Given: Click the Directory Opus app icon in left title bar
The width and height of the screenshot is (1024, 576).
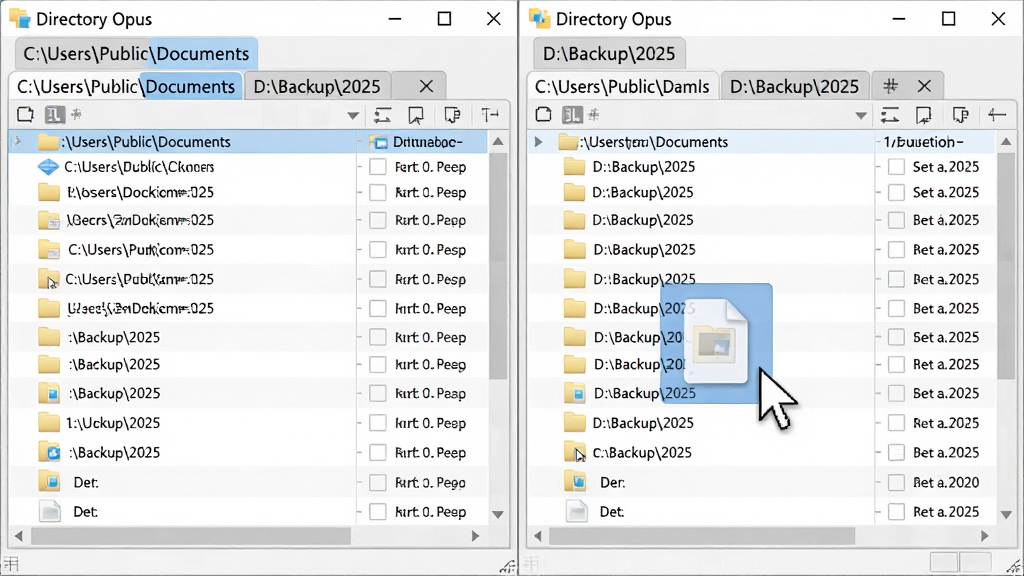Looking at the screenshot, I should click(x=20, y=19).
